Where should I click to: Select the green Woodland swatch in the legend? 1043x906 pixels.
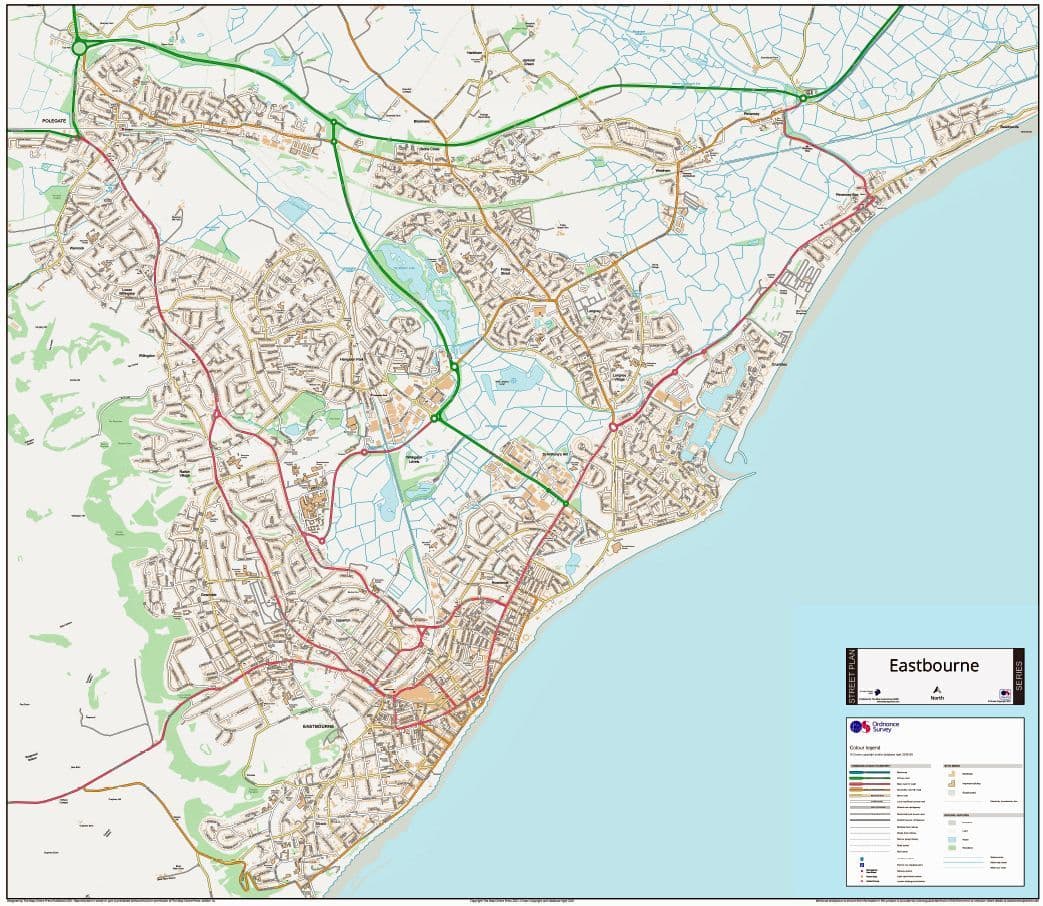(x=950, y=847)
